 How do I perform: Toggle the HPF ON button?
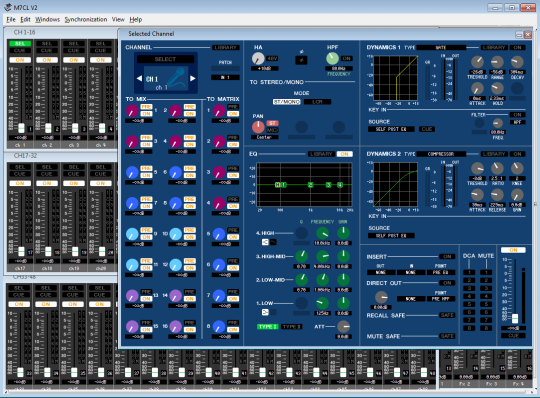[x=346, y=59]
